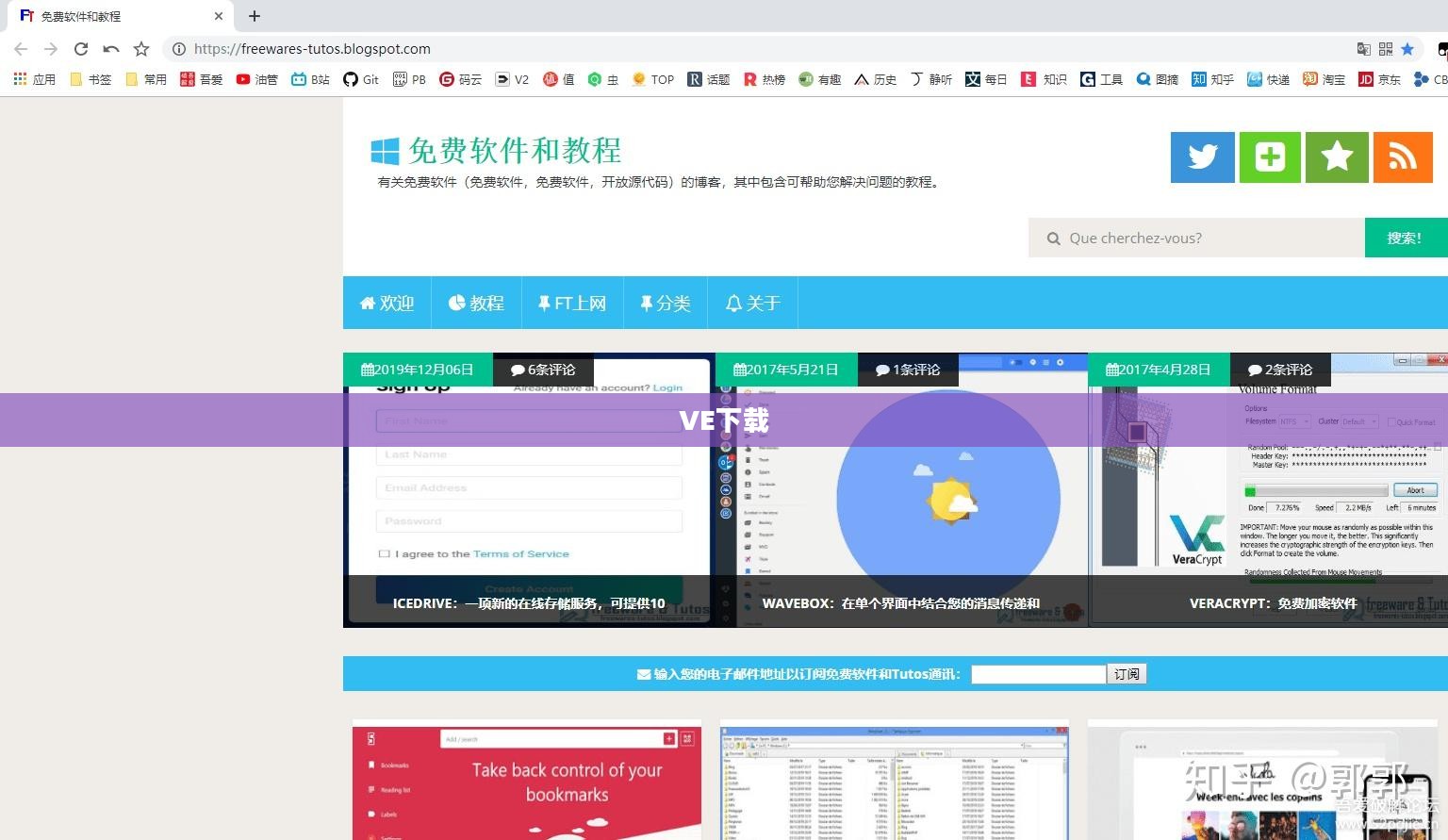Click the 2条评论 comments link
Screen dimensions: 1448x840
tap(1280, 370)
